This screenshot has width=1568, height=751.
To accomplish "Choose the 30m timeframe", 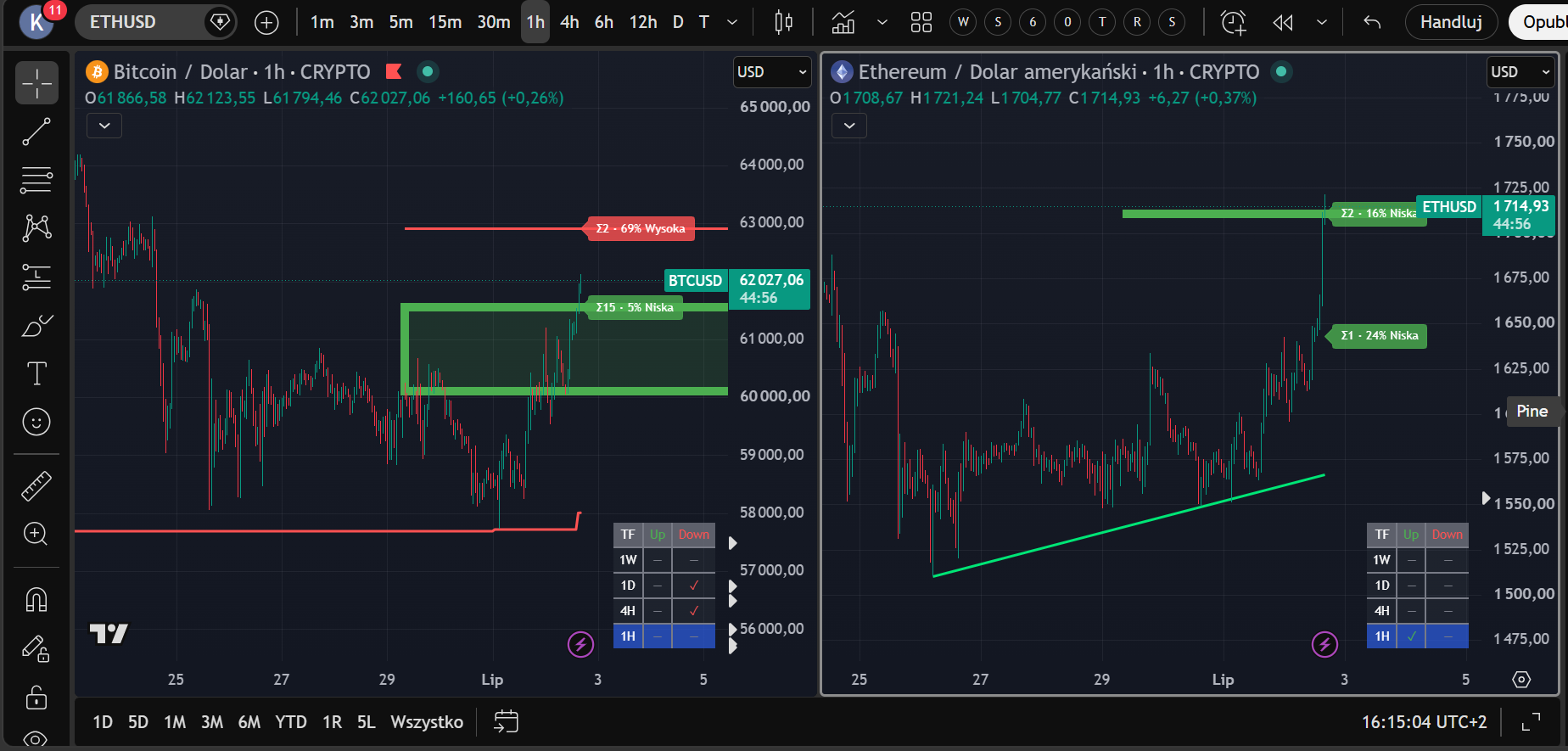I will tap(494, 23).
